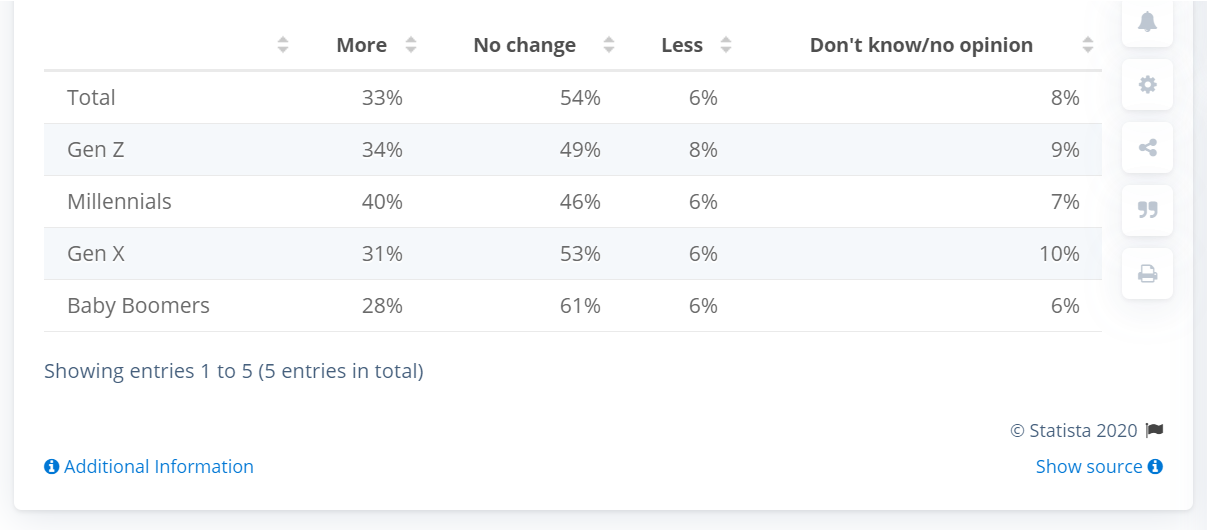Click the Gen X row label
The height and width of the screenshot is (530, 1209).
click(96, 254)
